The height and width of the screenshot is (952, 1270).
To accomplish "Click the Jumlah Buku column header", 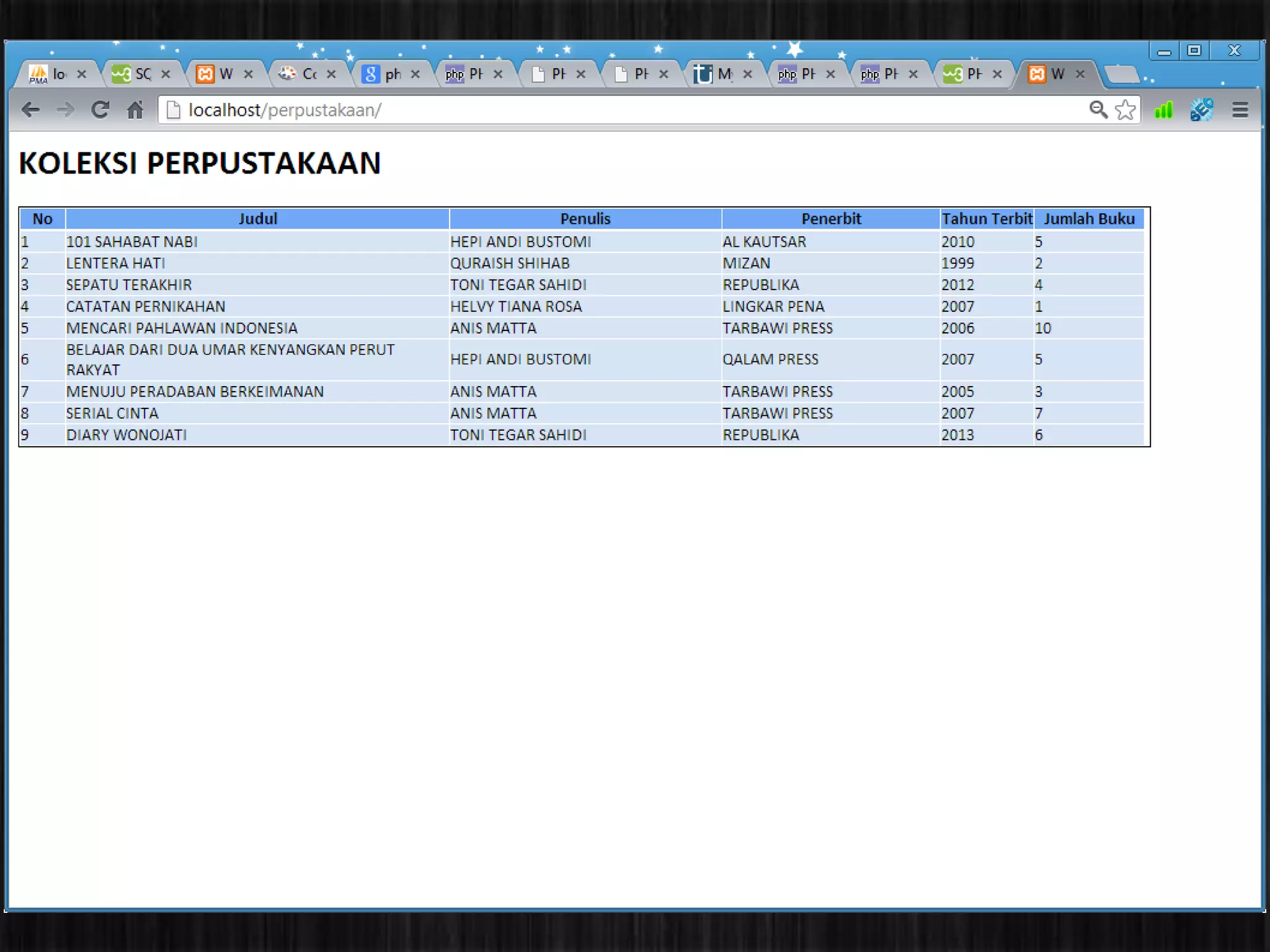I will [x=1088, y=219].
